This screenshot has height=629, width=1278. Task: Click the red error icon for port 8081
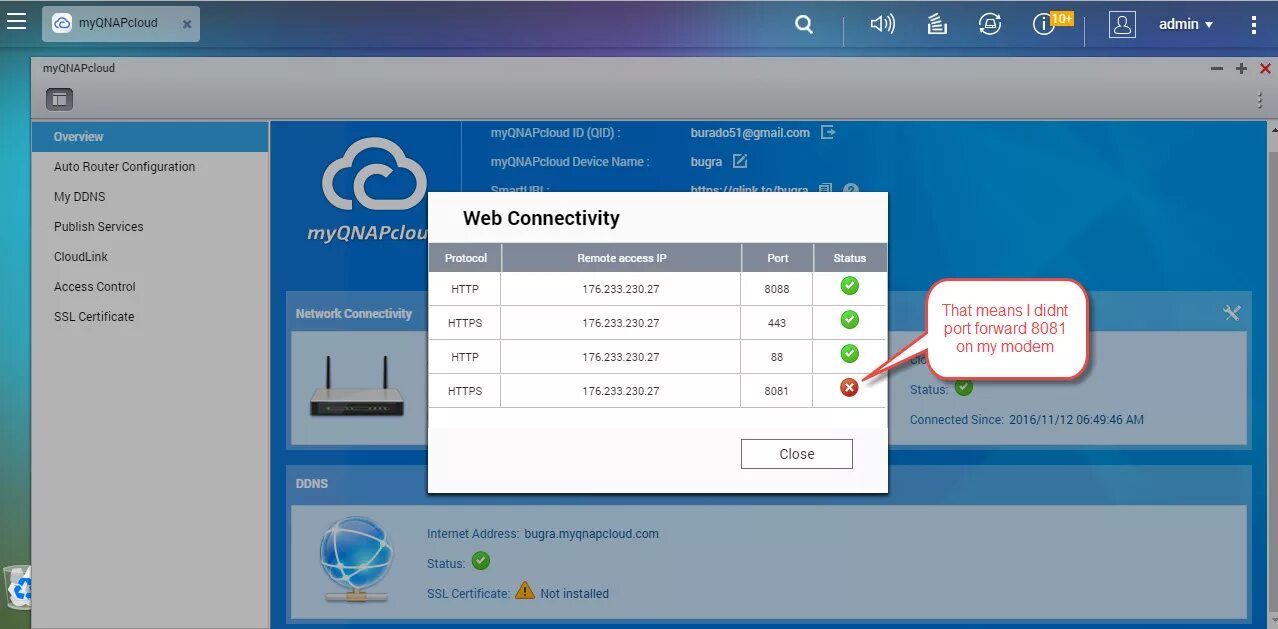(849, 388)
